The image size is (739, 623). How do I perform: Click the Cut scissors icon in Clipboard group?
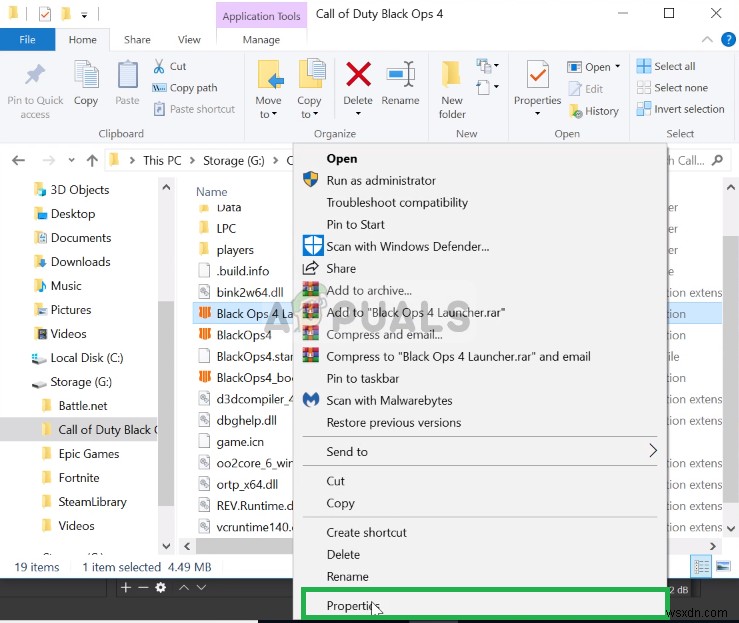pyautogui.click(x=159, y=66)
